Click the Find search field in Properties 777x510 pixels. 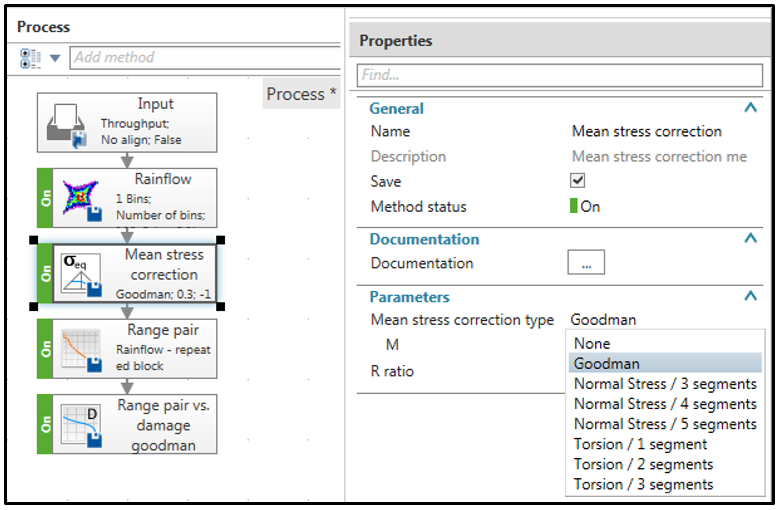click(559, 75)
